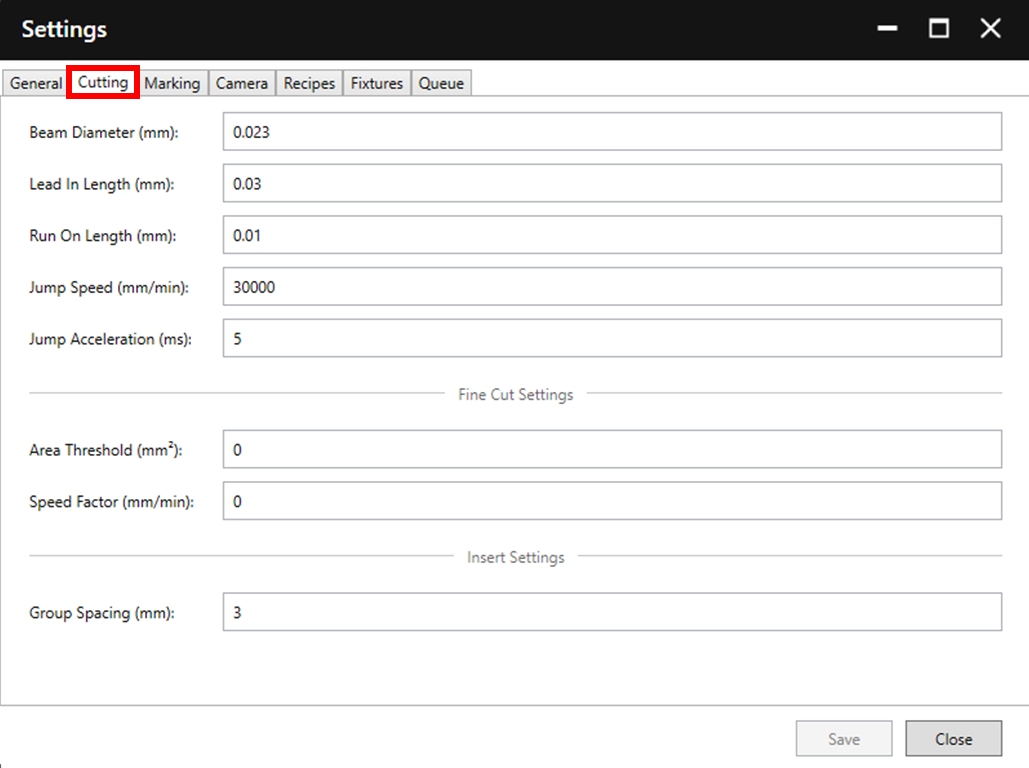Click the Jump Acceleration field
The width and height of the screenshot is (1029, 768).
pos(612,338)
